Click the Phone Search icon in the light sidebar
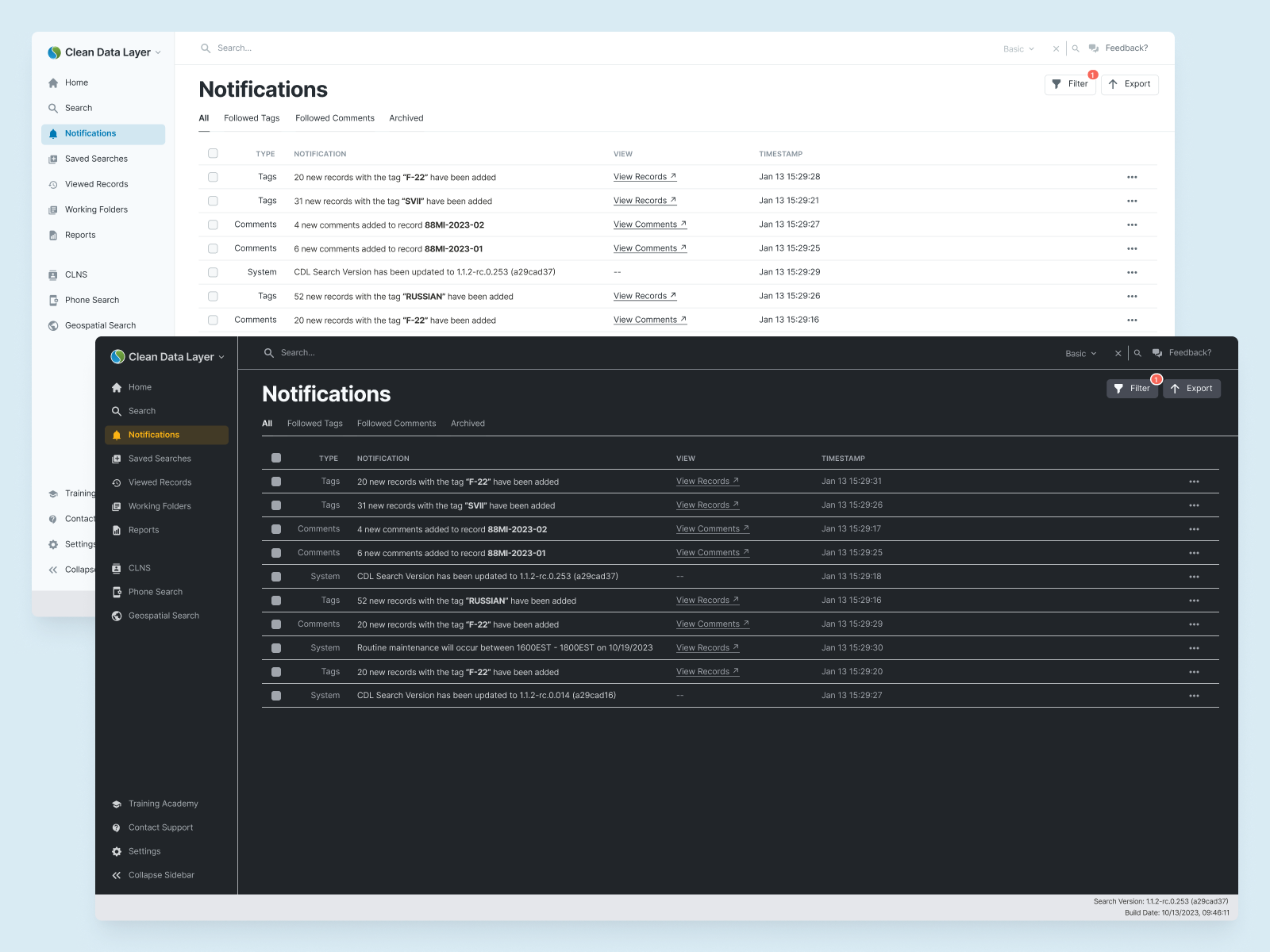The height and width of the screenshot is (952, 1270). [53, 300]
